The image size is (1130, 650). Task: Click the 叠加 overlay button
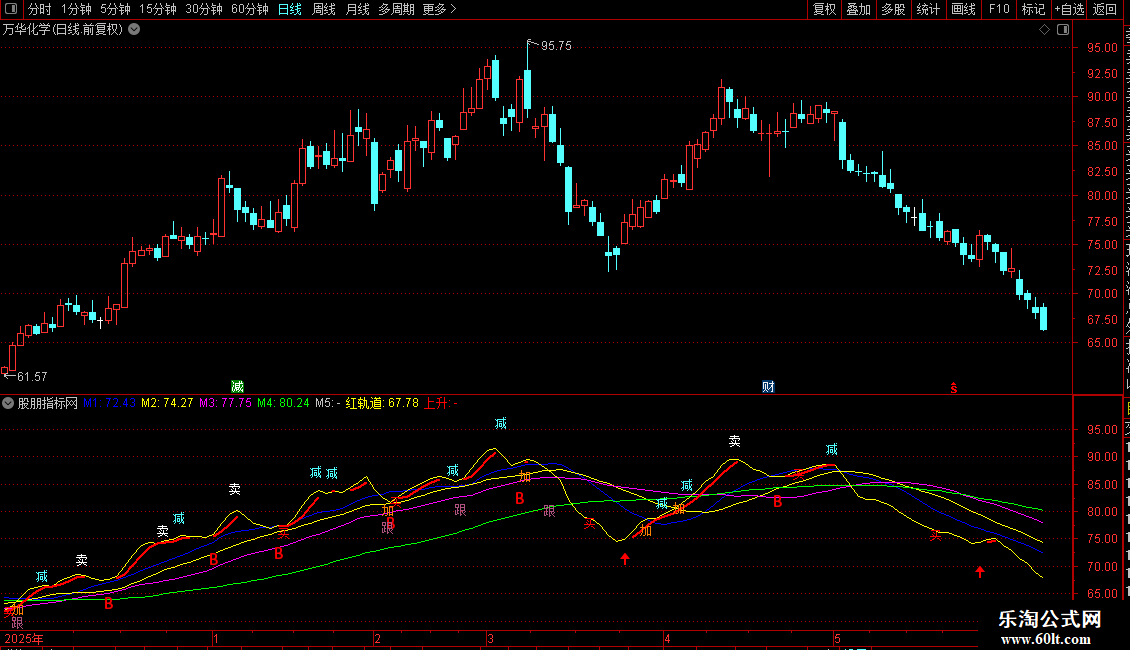click(858, 9)
